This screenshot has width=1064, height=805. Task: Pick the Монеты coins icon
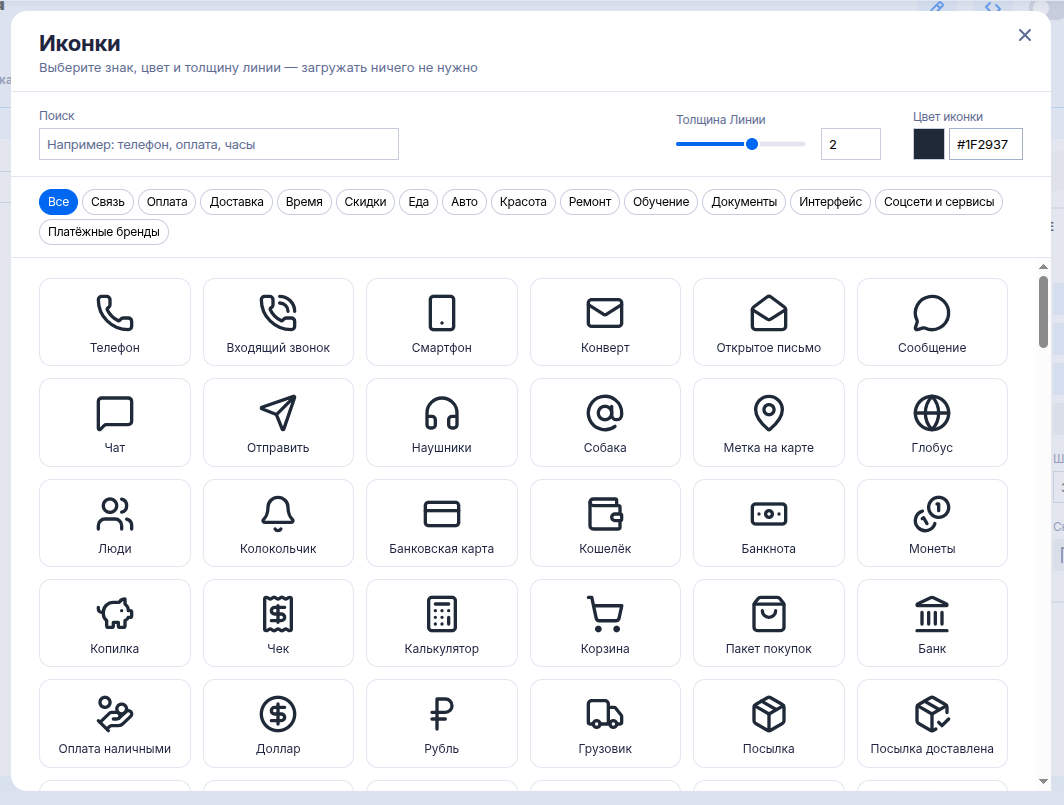click(932, 523)
